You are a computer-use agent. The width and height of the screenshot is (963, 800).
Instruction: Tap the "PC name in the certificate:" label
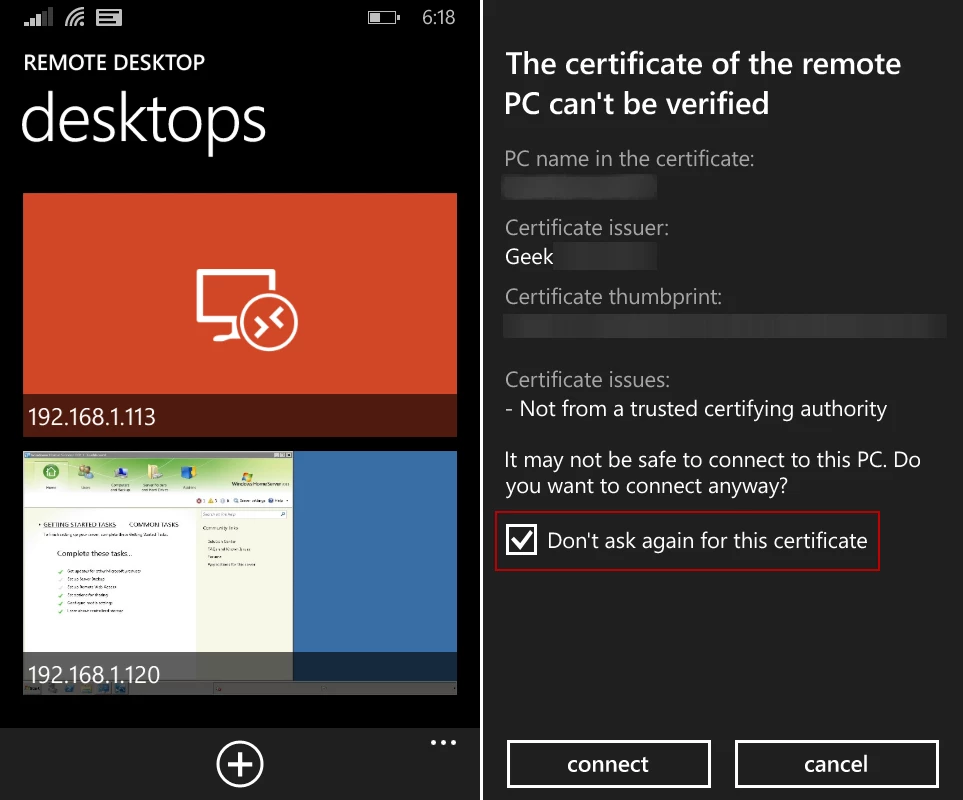[x=630, y=159]
